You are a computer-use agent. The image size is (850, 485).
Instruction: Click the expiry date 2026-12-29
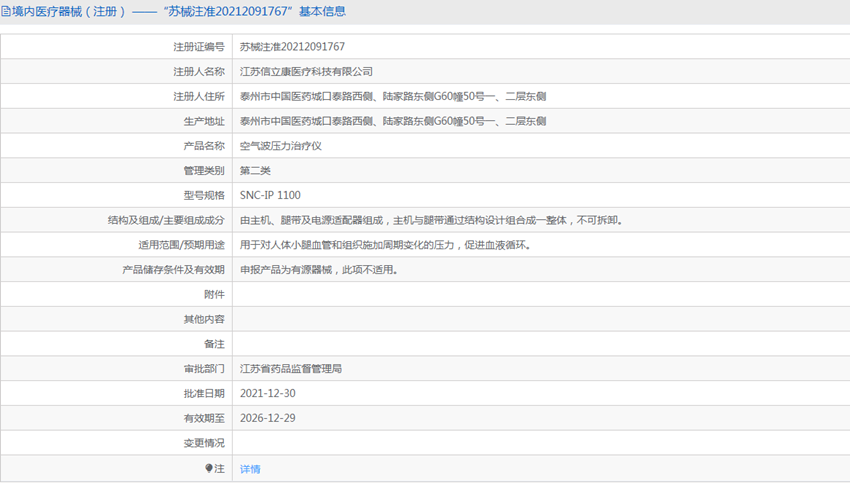pos(268,419)
